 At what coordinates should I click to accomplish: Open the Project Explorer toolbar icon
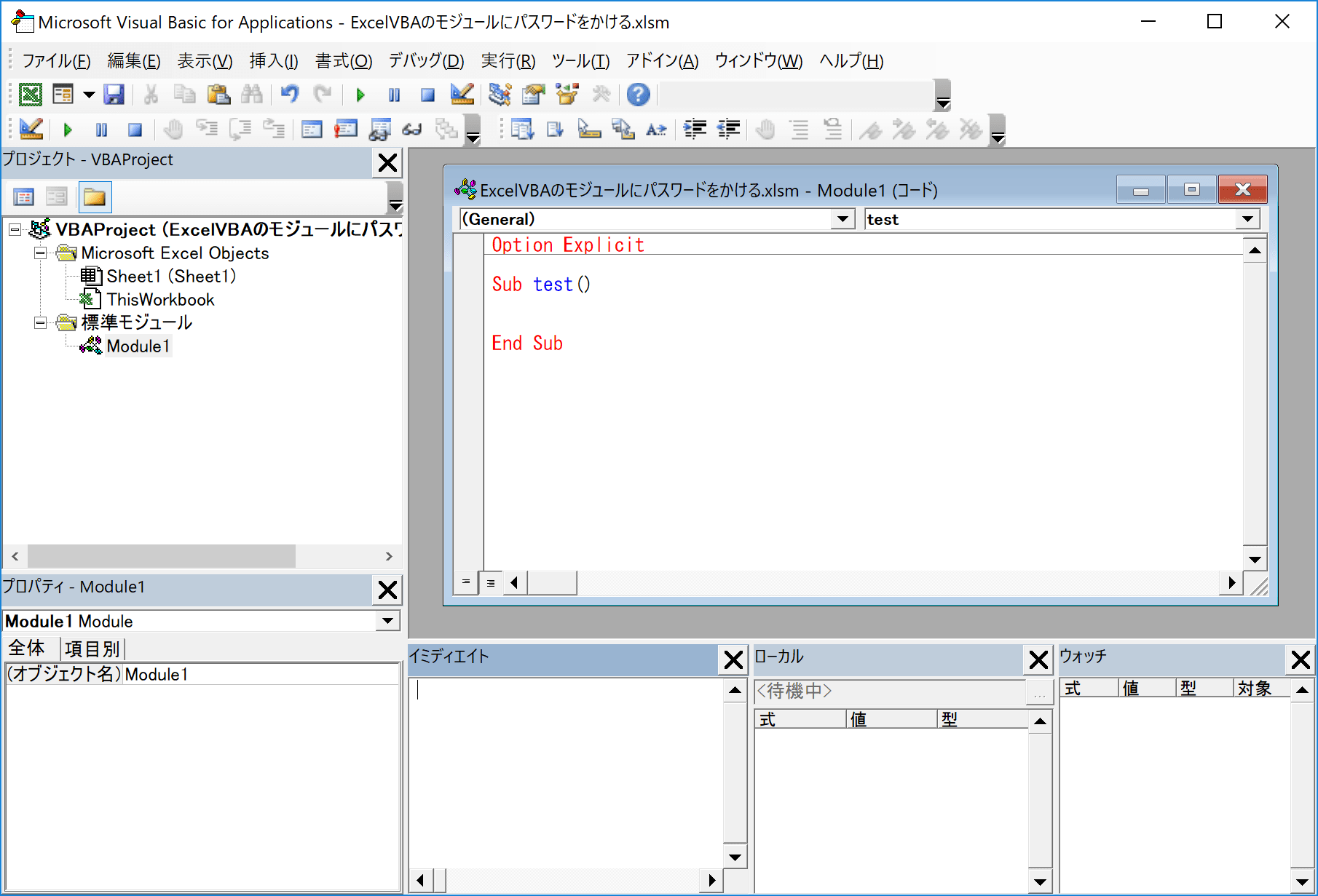500,95
